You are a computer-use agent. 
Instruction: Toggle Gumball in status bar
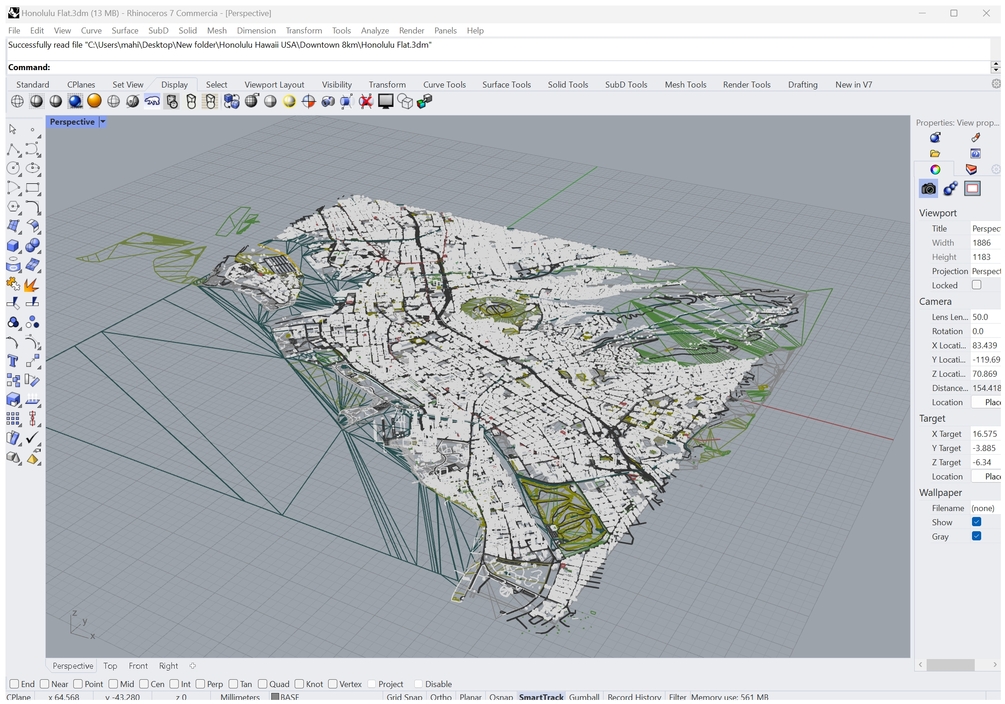(584, 697)
